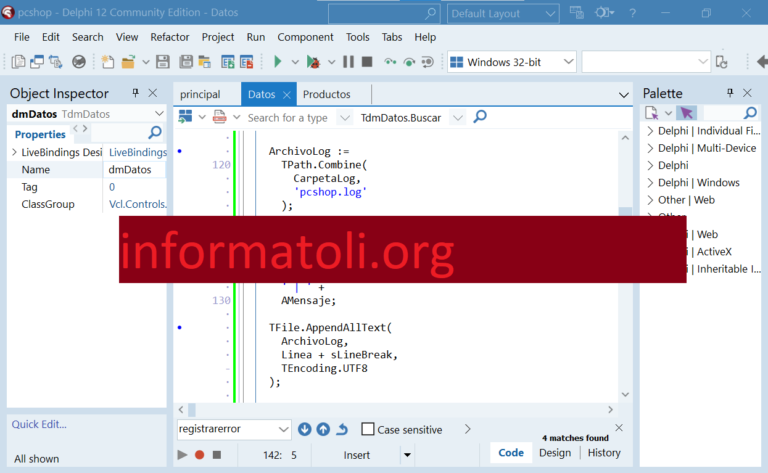
Task: Click the save desktop layout icon
Action: pyautogui.click(x=576, y=13)
